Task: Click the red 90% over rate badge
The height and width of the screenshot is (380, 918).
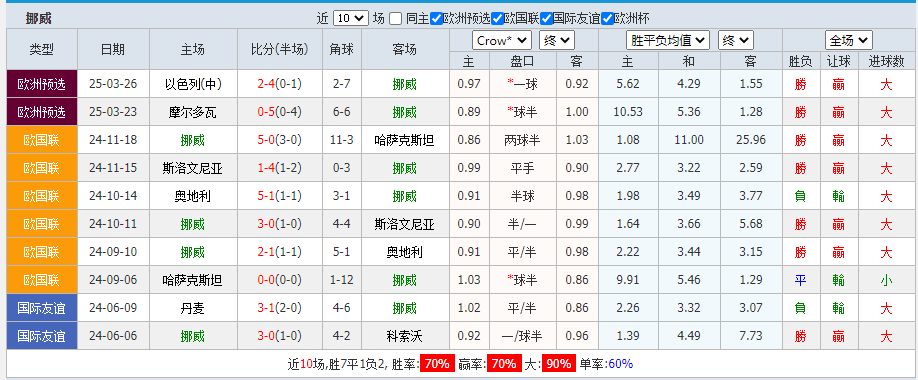Action: click(x=559, y=364)
